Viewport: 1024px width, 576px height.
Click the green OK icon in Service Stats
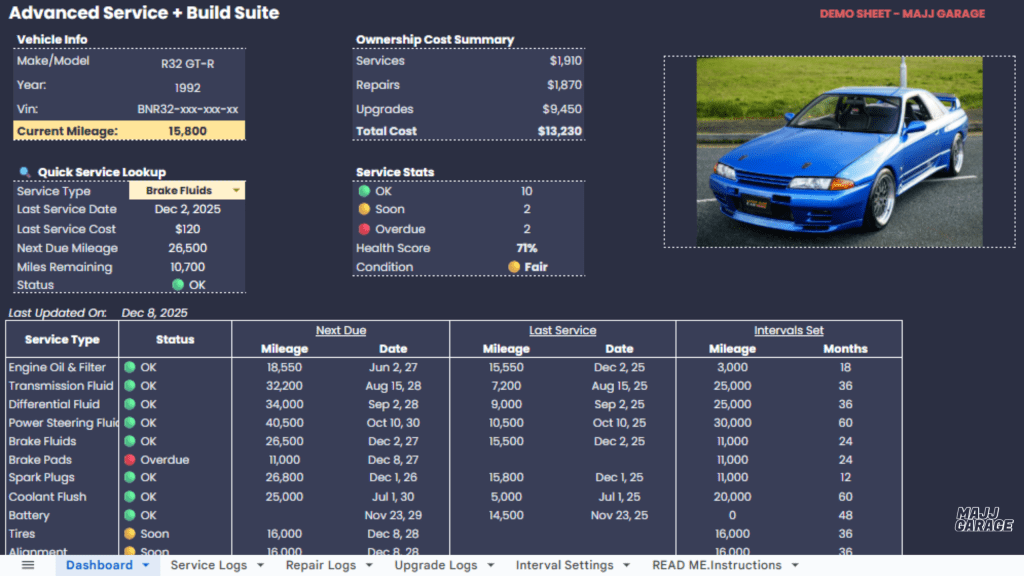coord(364,191)
